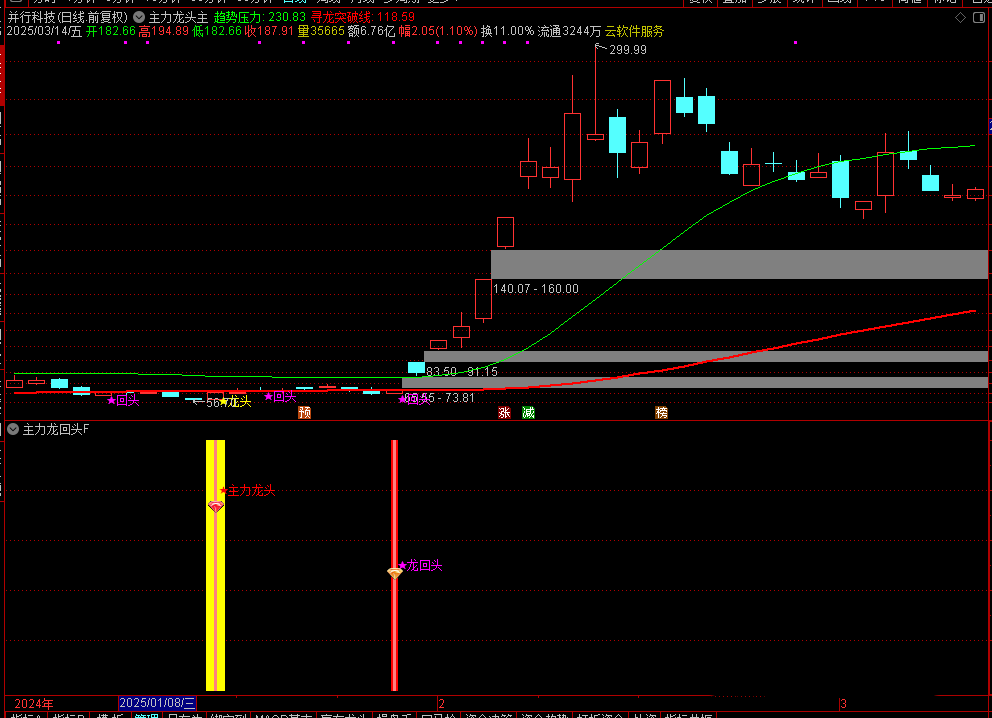Click the red gem icon beside 主力龙头
The image size is (992, 718).
click(x=215, y=507)
